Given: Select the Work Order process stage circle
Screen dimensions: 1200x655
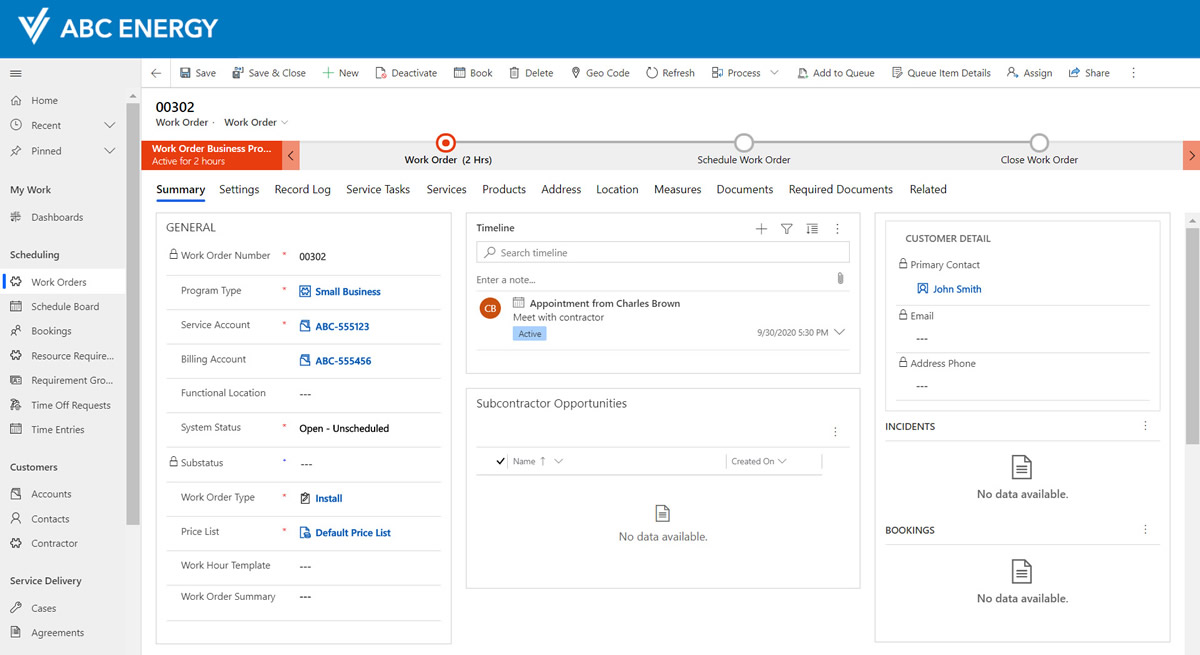Looking at the screenshot, I should (x=447, y=143).
